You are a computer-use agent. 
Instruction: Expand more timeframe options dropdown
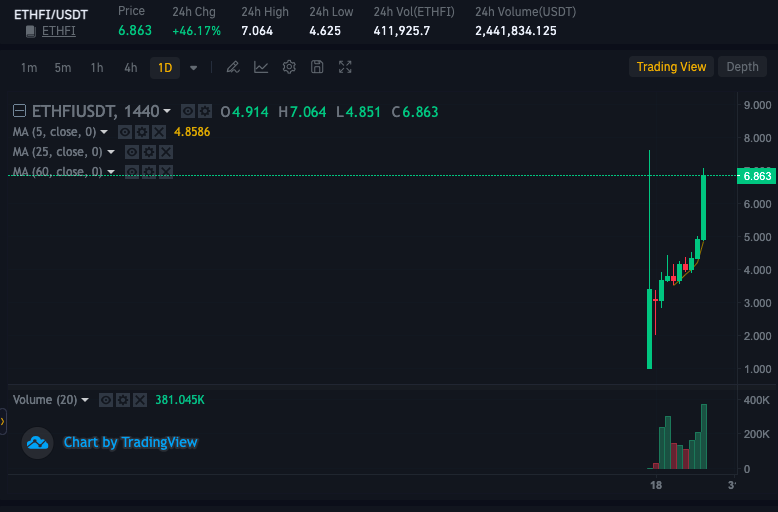click(194, 67)
